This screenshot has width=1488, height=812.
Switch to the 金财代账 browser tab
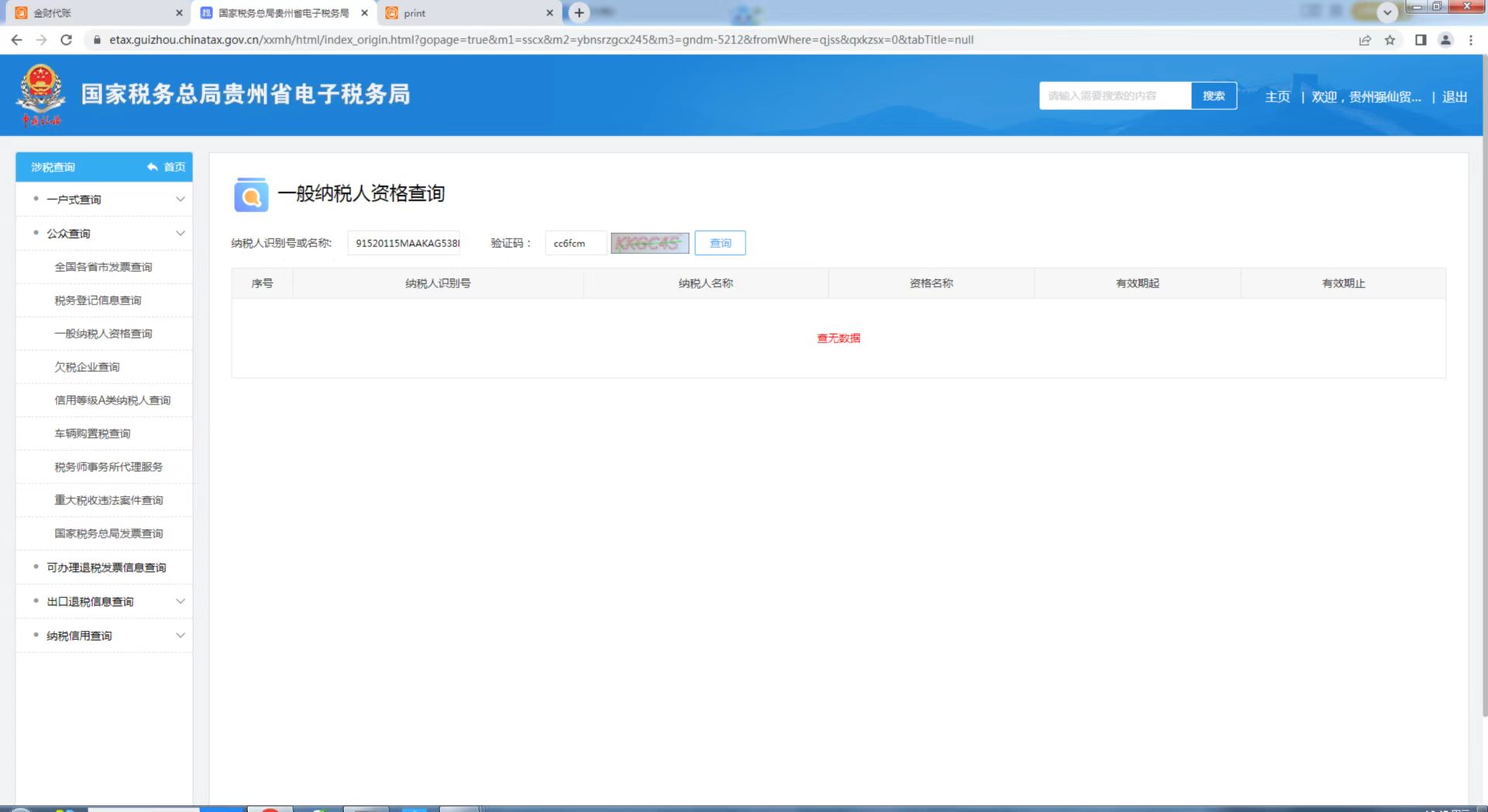click(93, 13)
